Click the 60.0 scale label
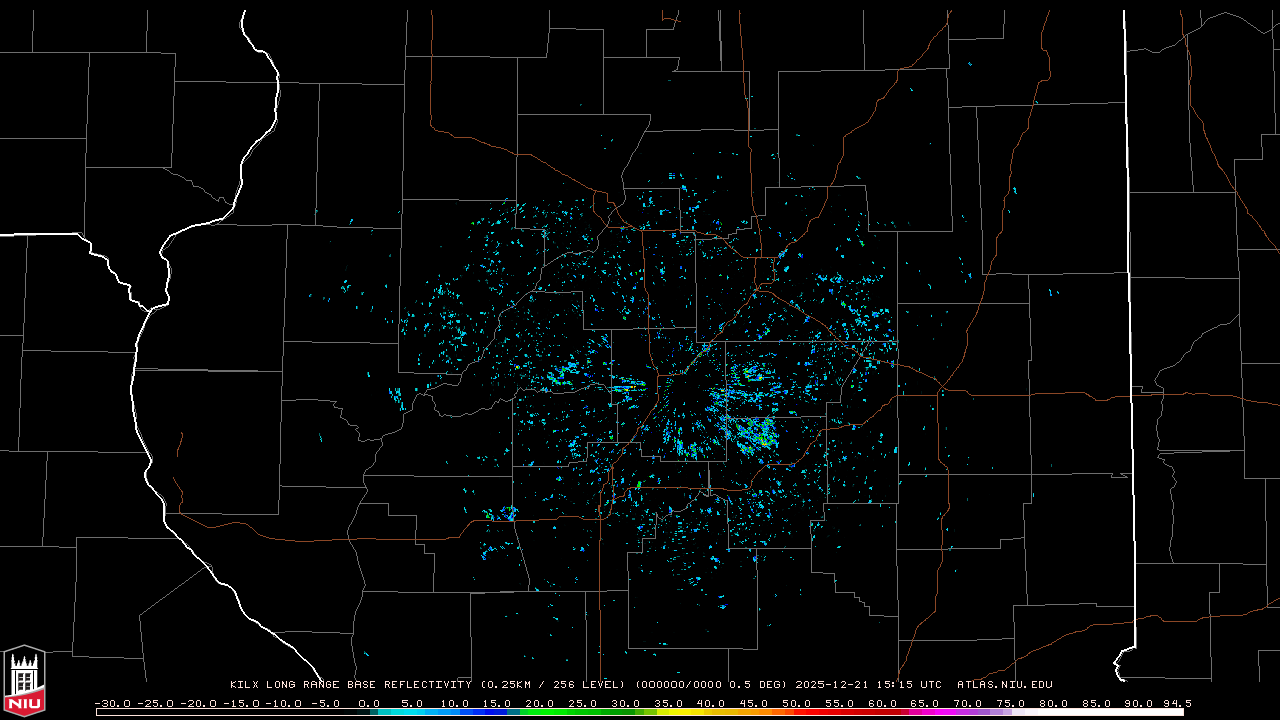This screenshot has width=1280, height=720. tap(882, 703)
